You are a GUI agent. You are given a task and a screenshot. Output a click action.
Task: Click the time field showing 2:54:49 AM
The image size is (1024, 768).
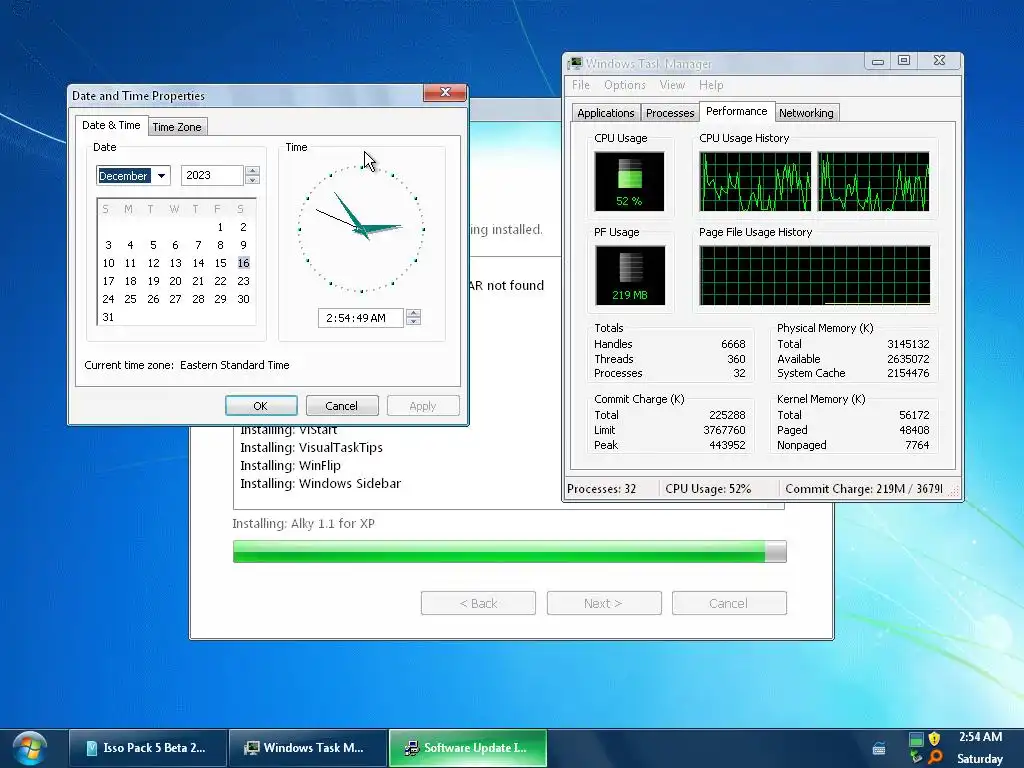pyautogui.click(x=360, y=317)
